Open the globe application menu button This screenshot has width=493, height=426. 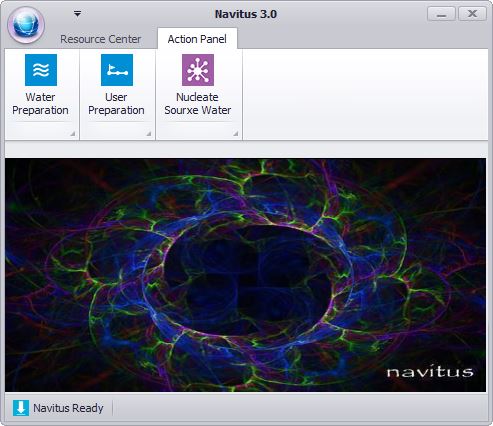26,25
